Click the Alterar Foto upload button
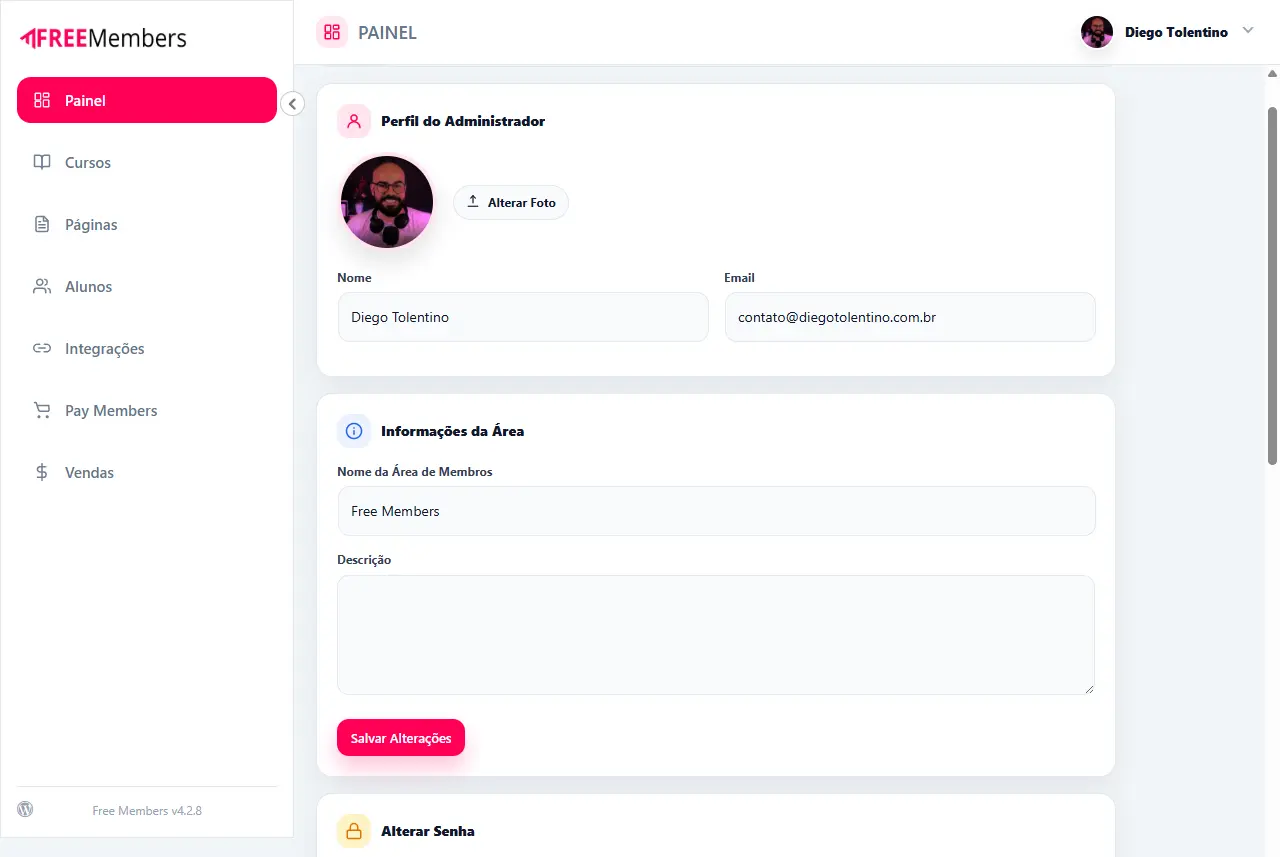The height and width of the screenshot is (857, 1280). tap(511, 202)
